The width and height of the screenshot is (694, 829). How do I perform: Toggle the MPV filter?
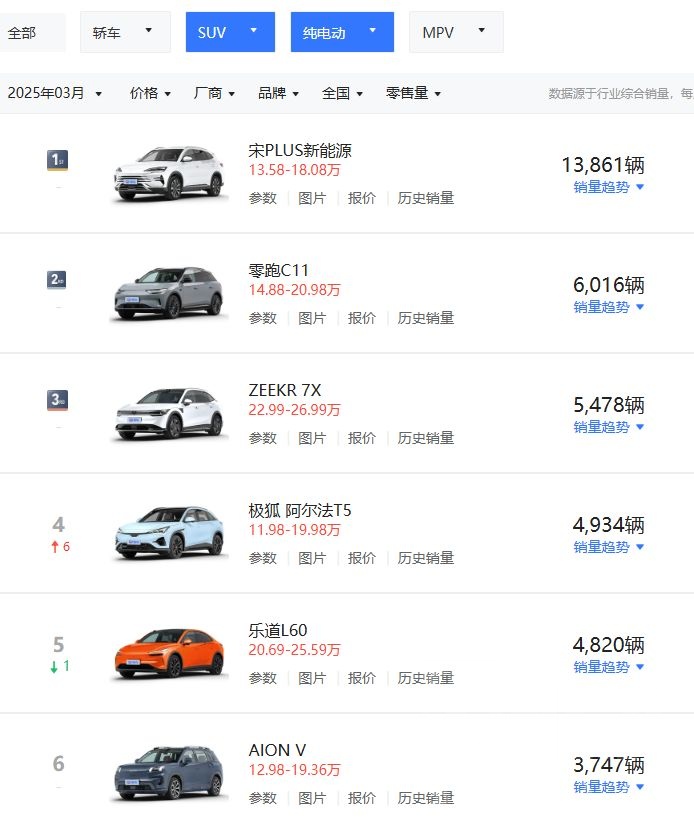coord(455,32)
